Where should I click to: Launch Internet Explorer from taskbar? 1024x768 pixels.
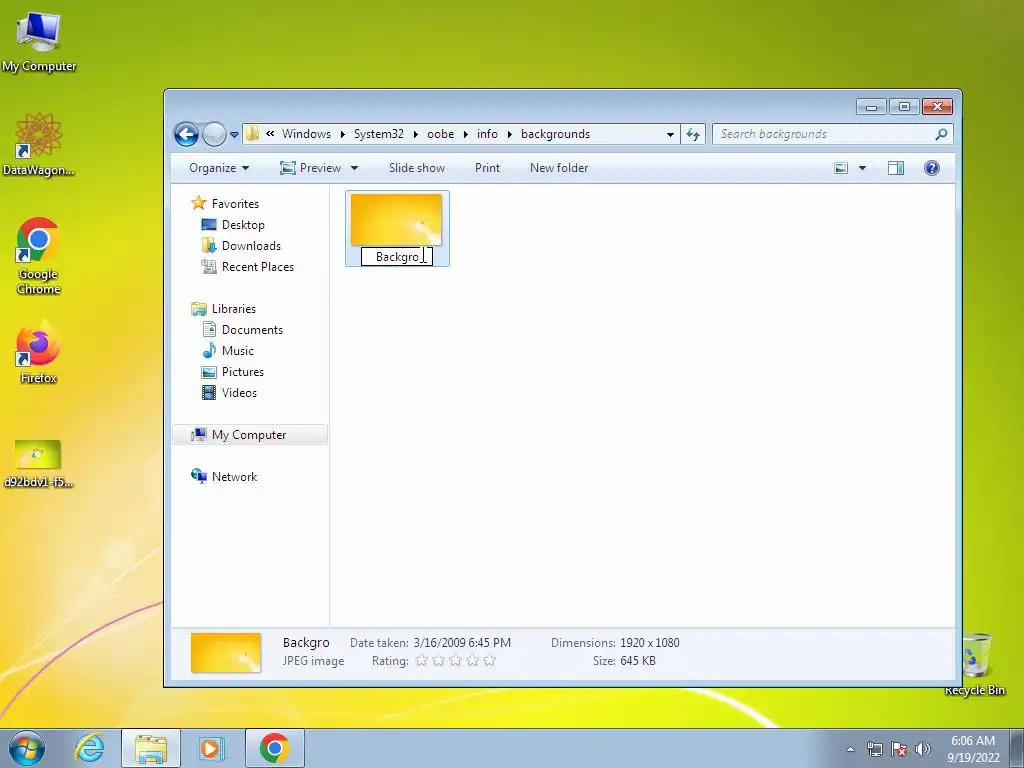(89, 748)
